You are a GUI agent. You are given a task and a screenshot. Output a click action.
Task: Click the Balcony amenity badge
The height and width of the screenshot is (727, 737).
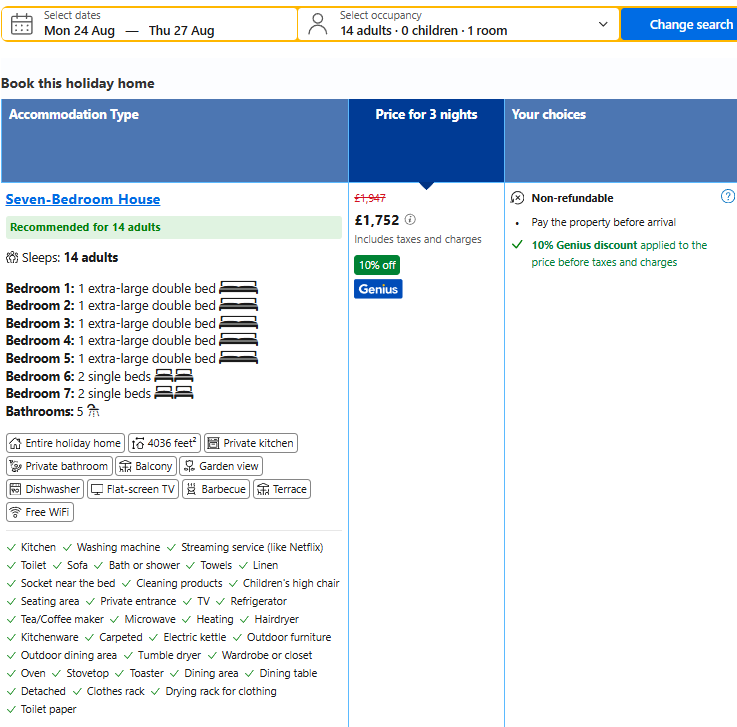coord(146,466)
